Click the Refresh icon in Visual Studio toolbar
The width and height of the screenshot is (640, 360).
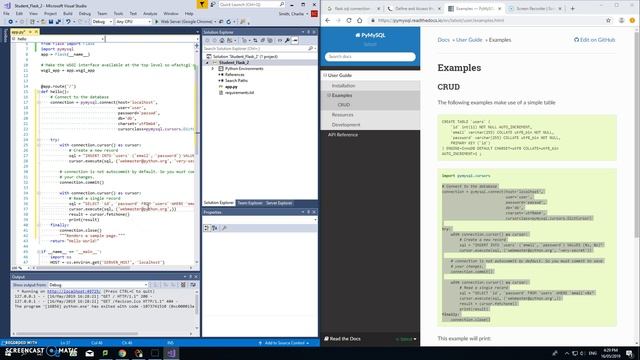[x=229, y=22]
